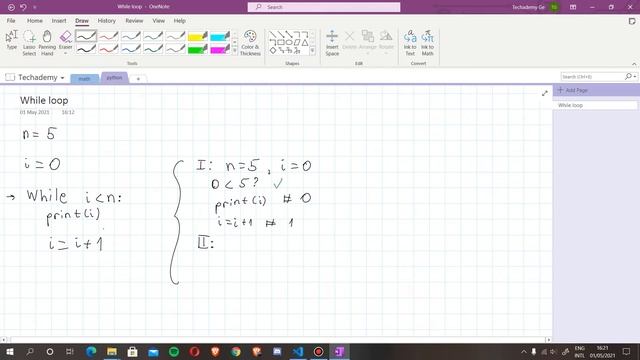Open the Review tab
Screen dimensions: 640x360
click(134, 20)
